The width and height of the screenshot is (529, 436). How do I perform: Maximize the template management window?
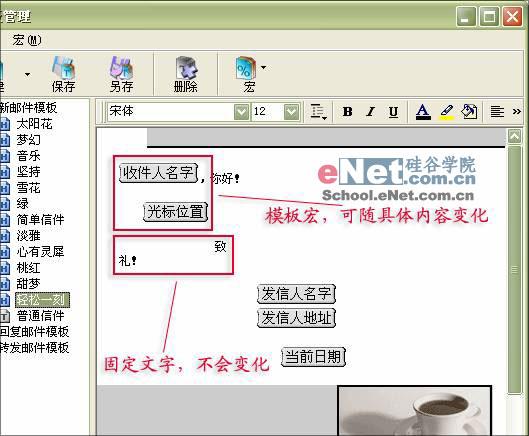pos(489,16)
